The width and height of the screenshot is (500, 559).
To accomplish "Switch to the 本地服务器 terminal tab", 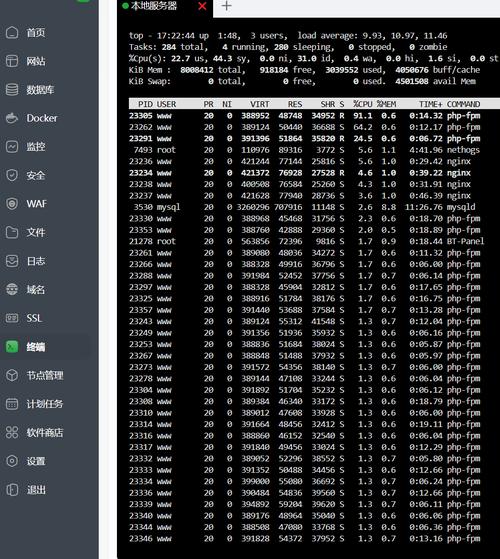I will point(154,6).
